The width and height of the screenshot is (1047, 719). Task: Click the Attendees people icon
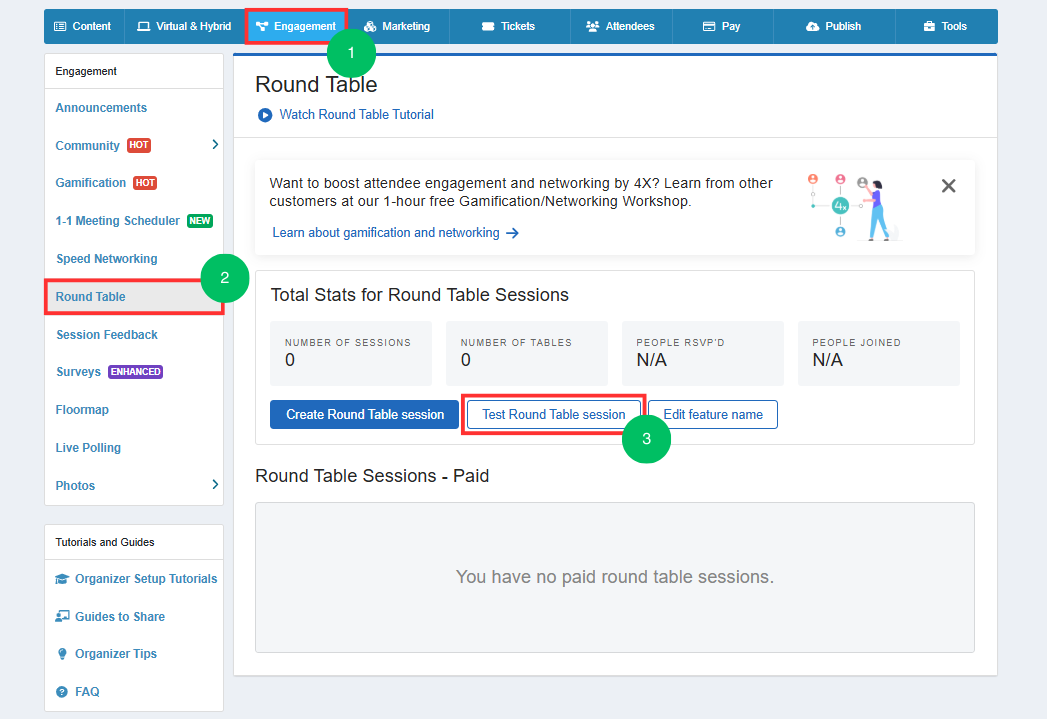(592, 27)
